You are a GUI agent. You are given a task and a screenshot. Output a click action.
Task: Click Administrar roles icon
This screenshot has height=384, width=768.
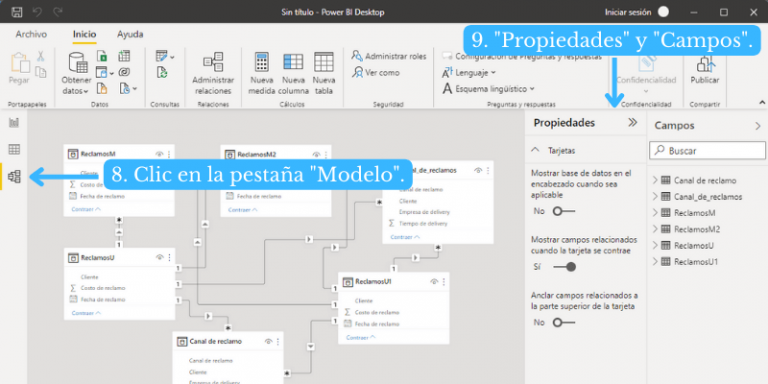click(x=357, y=56)
